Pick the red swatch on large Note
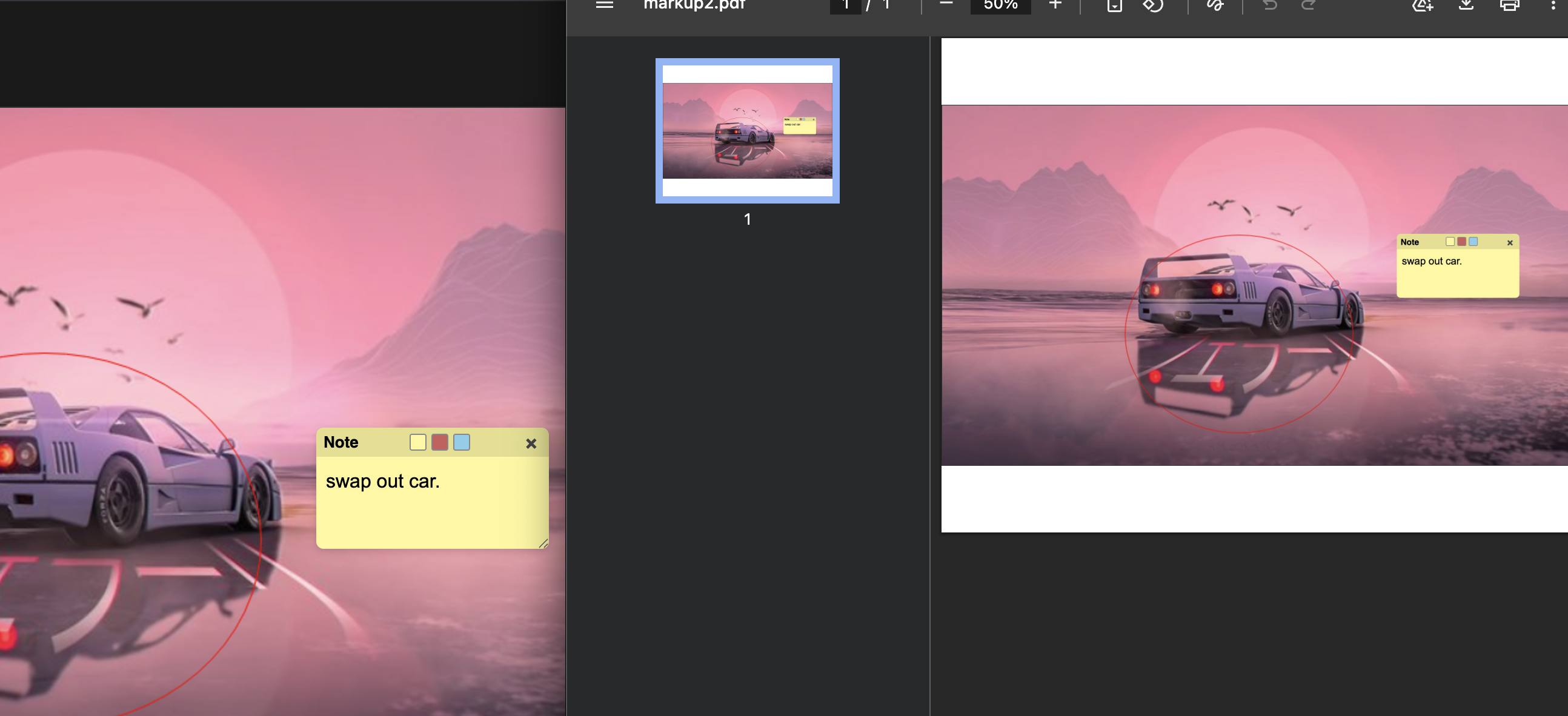This screenshot has width=1568, height=716. pos(439,442)
